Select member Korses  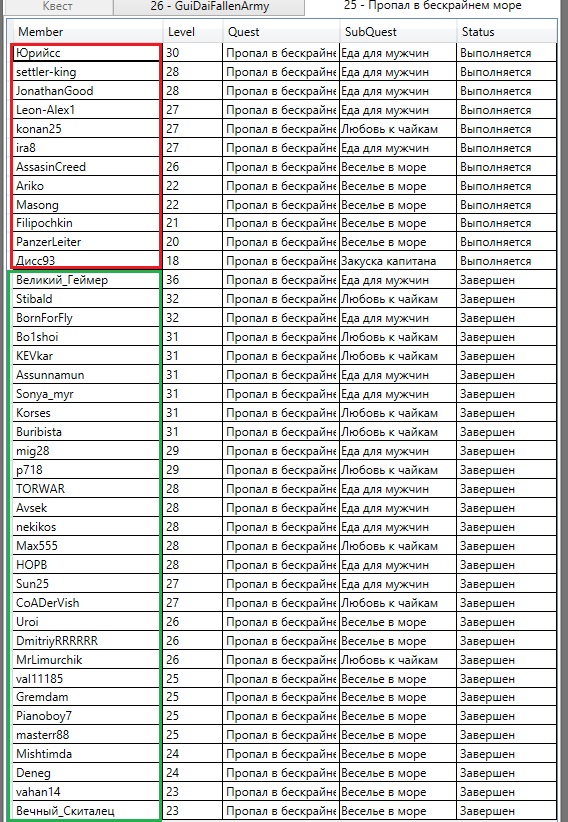pyautogui.click(x=86, y=413)
